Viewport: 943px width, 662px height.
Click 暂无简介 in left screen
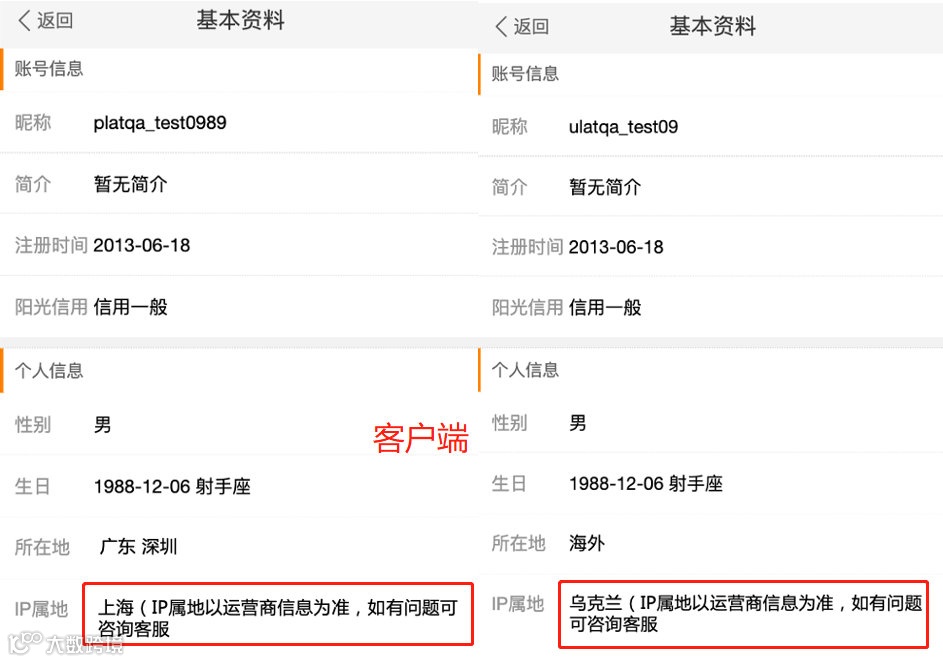[131, 184]
